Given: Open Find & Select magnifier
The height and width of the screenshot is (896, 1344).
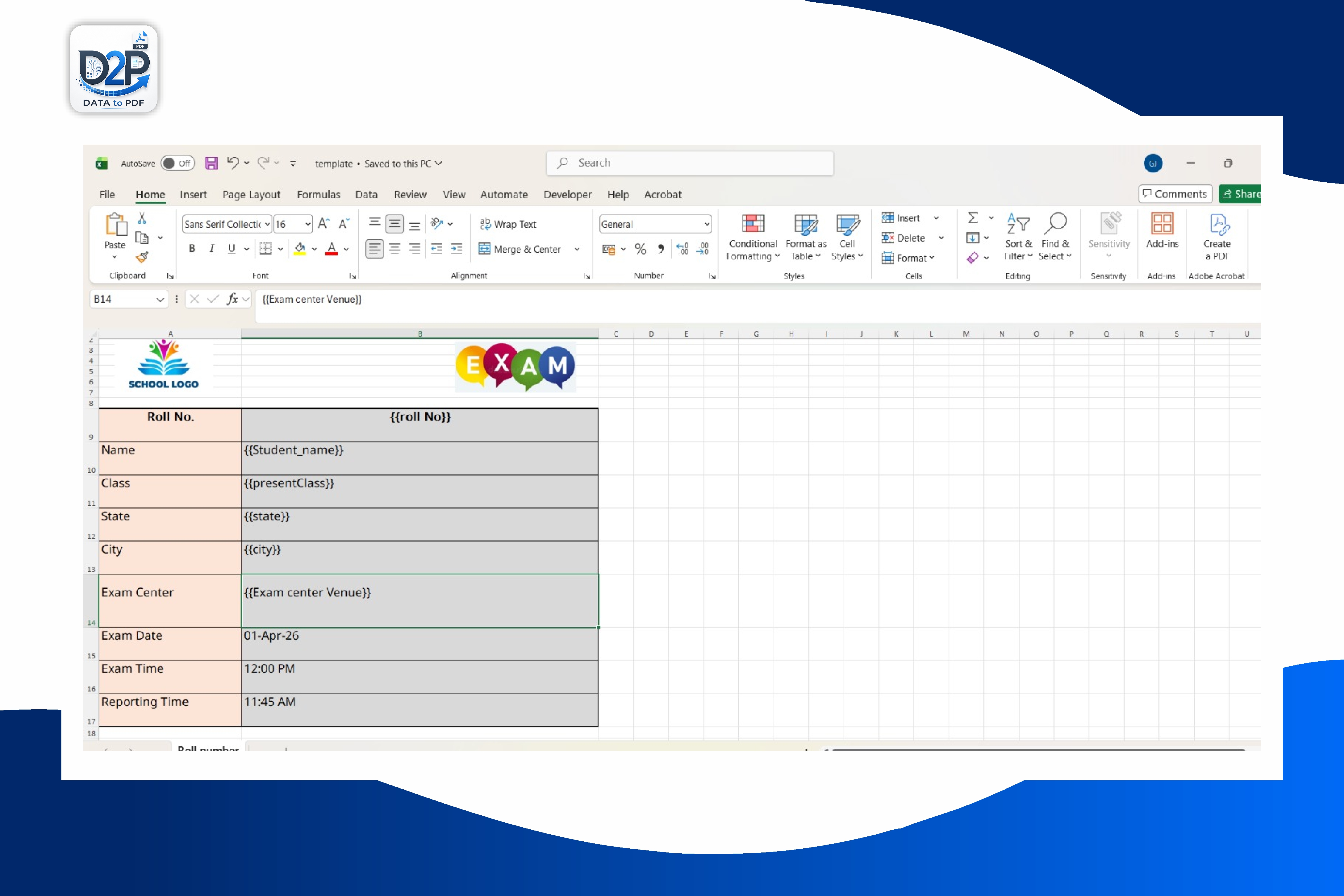Looking at the screenshot, I should (1055, 237).
